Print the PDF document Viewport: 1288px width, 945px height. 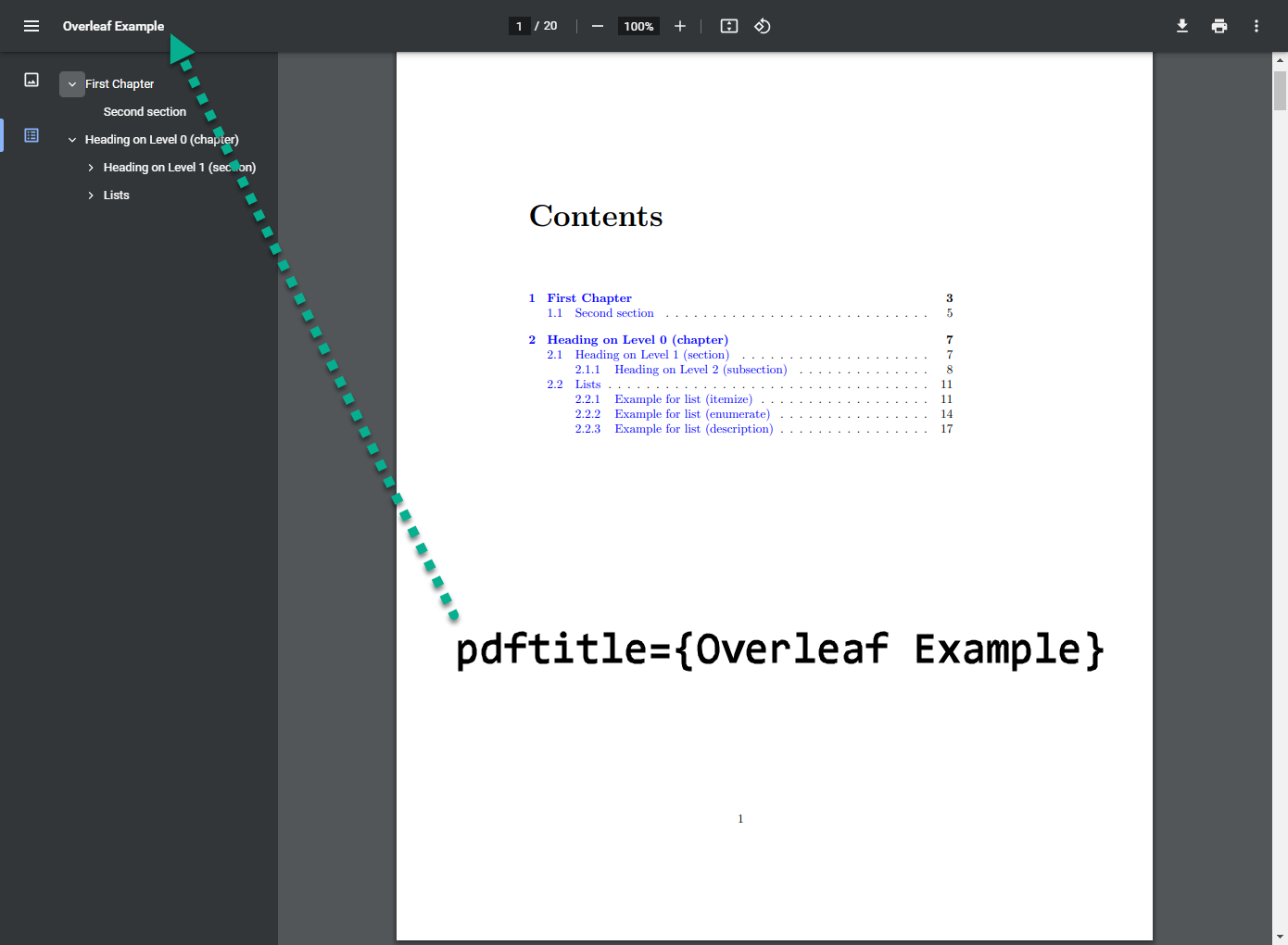pyautogui.click(x=1219, y=26)
